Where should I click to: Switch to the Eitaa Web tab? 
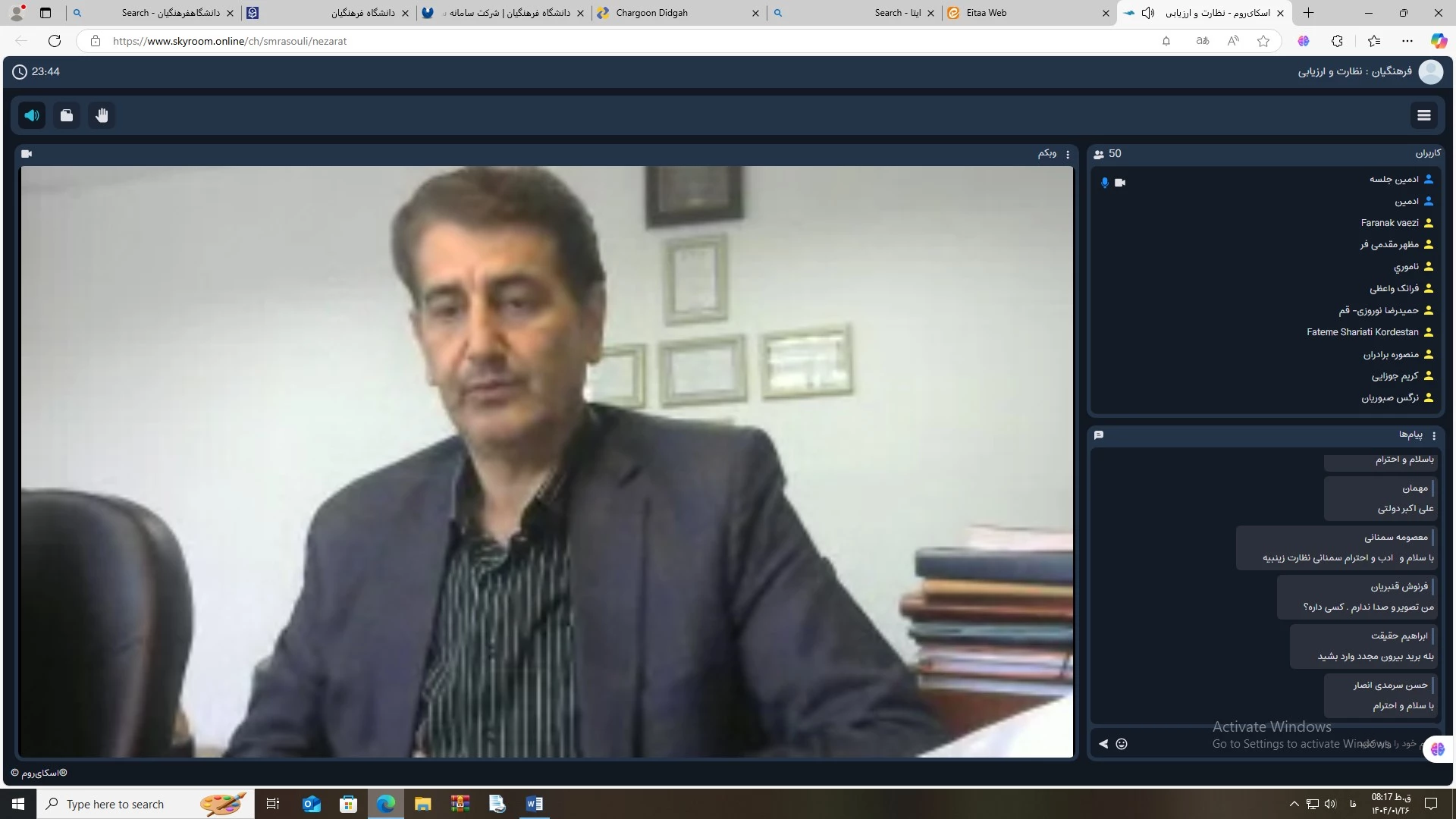(x=986, y=13)
